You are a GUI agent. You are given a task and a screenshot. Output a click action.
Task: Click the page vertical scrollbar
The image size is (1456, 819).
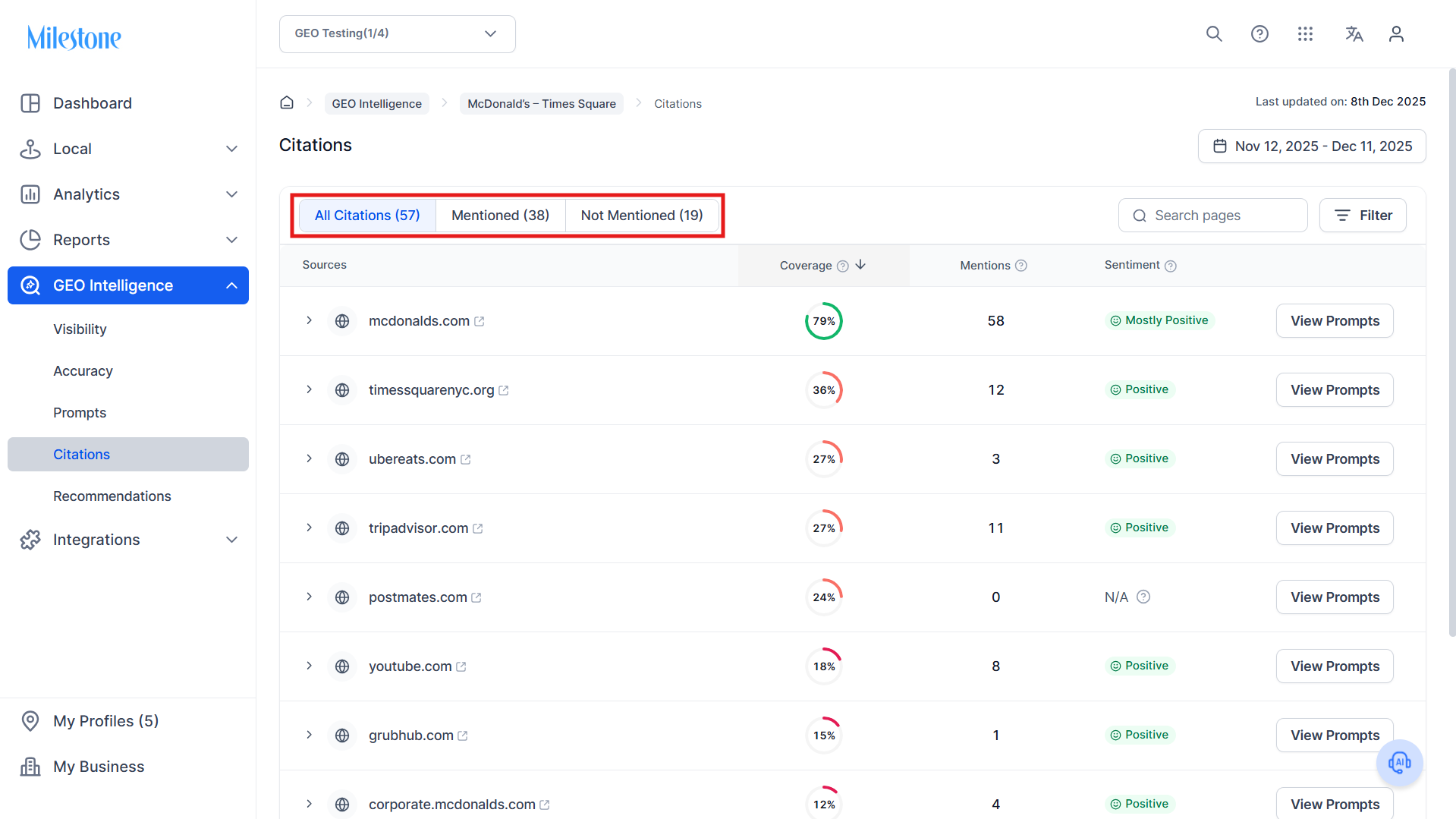click(x=1451, y=353)
